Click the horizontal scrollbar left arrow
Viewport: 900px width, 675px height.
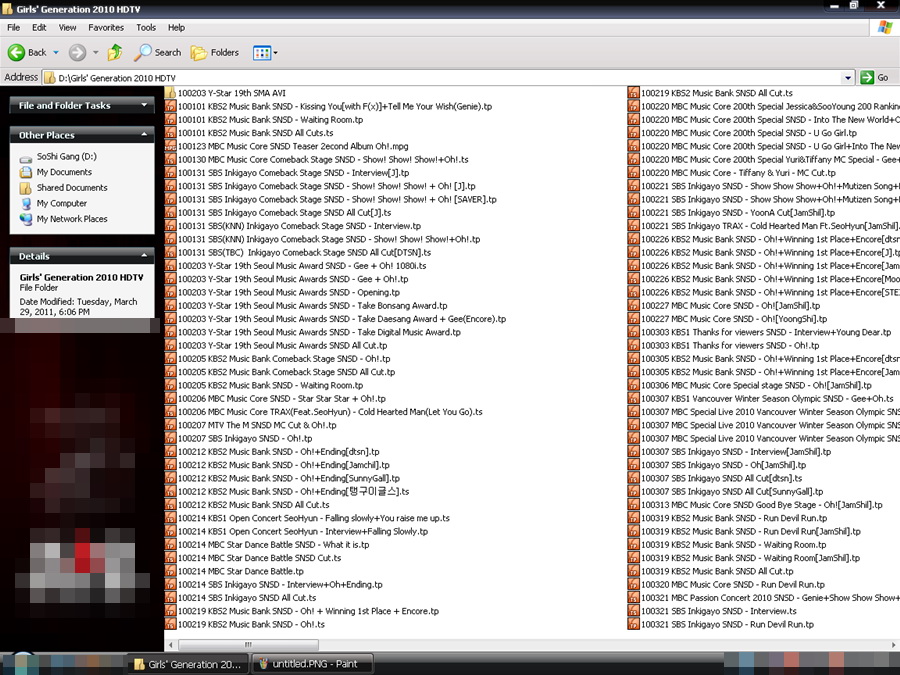point(170,645)
